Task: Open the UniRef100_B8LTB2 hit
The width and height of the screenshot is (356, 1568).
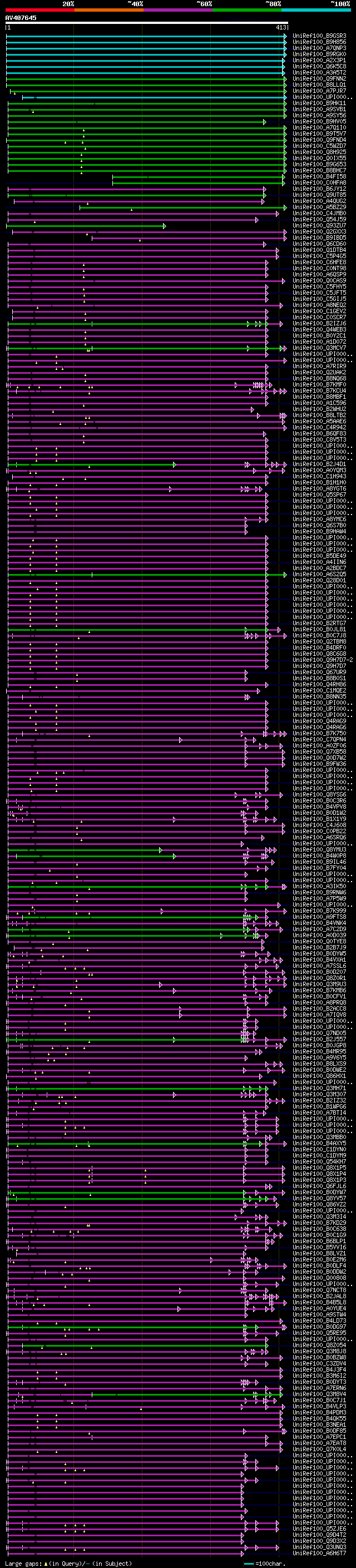Action: coord(319,415)
